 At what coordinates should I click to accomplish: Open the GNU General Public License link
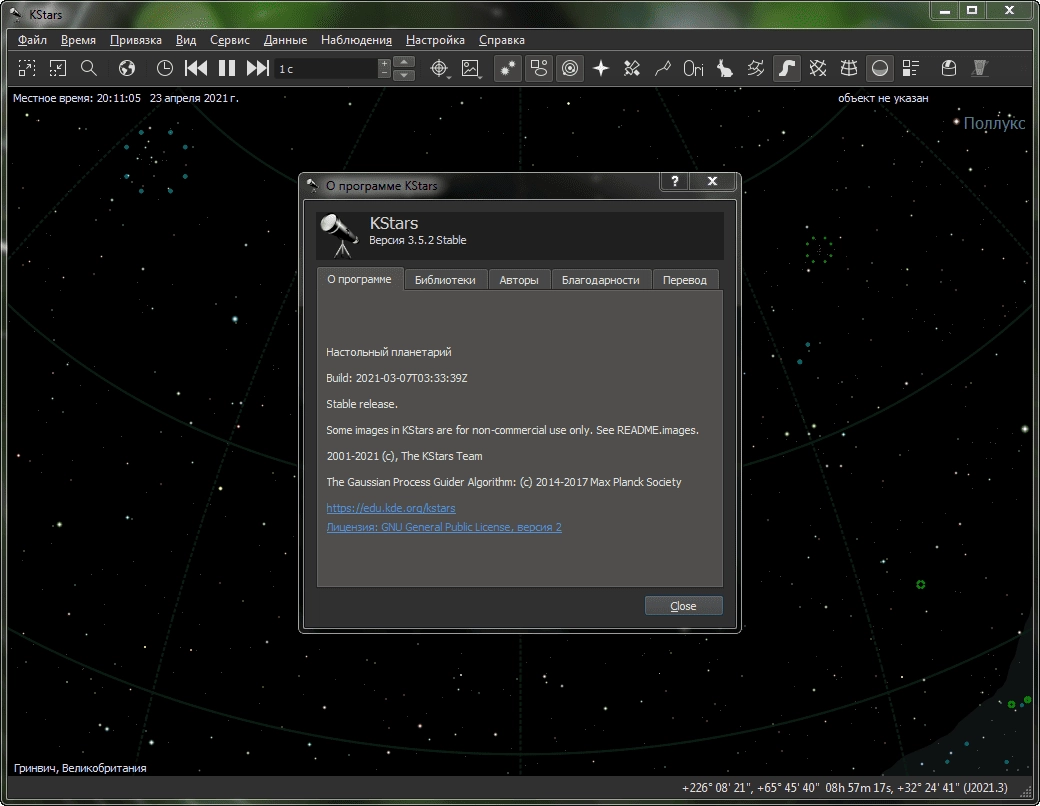[444, 527]
